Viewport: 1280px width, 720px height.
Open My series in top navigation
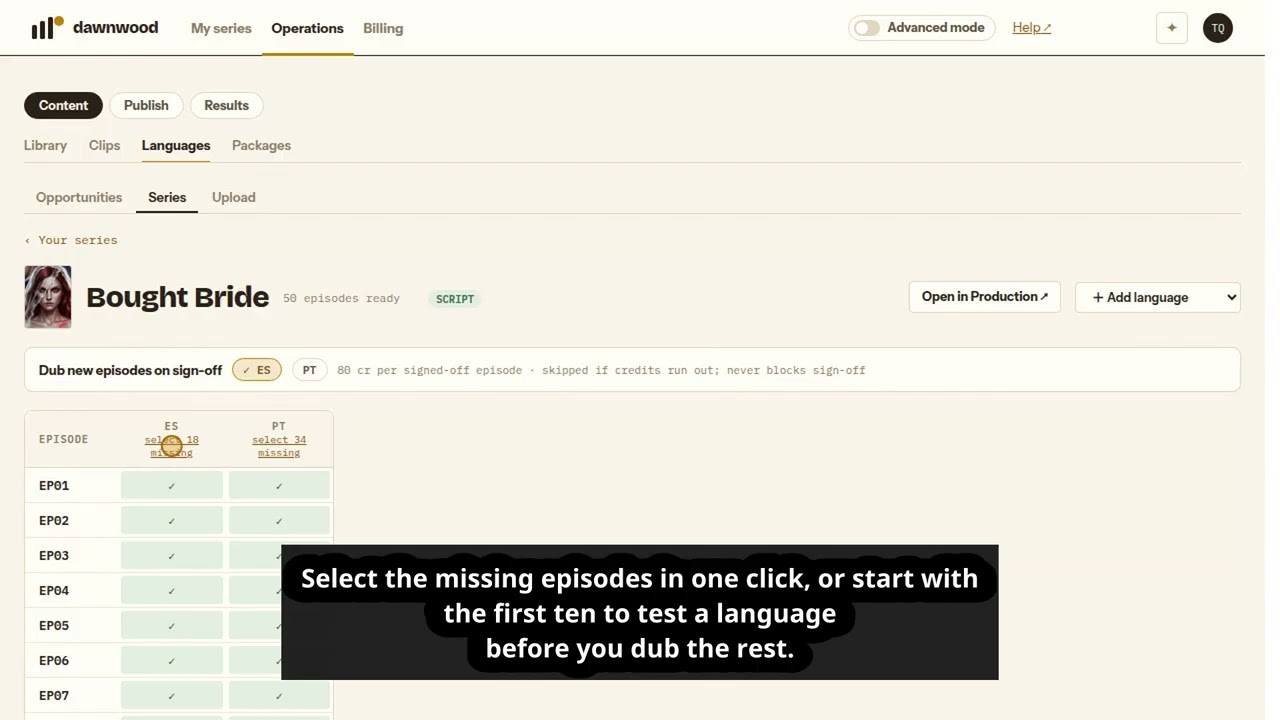pyautogui.click(x=221, y=28)
